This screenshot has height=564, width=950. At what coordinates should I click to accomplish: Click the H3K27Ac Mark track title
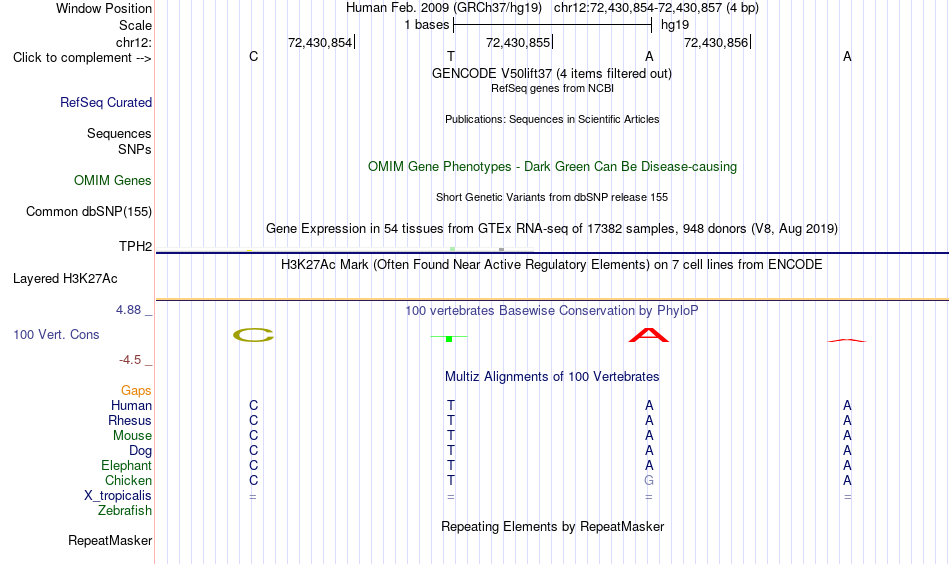552,265
